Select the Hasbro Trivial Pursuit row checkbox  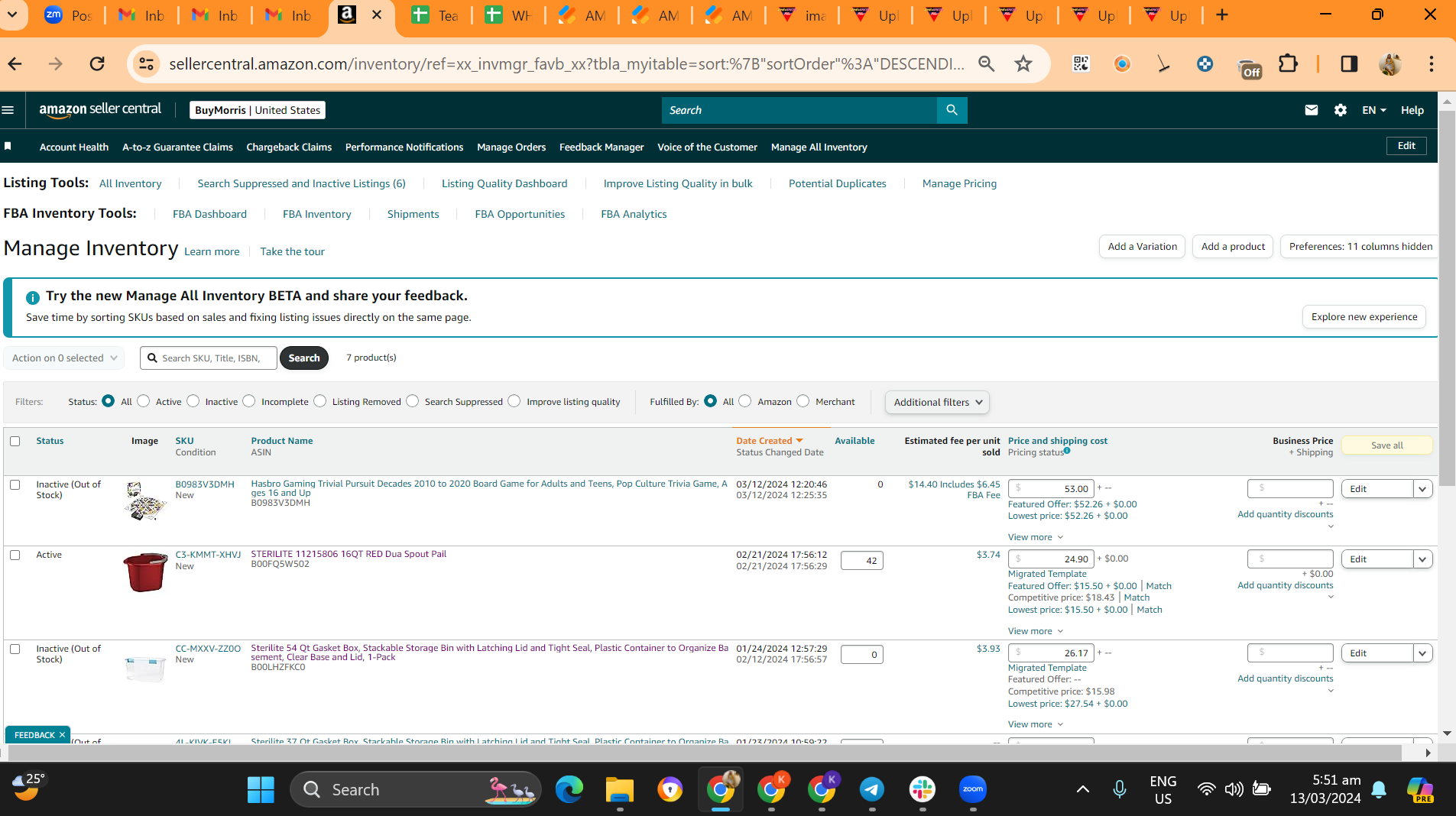15,484
